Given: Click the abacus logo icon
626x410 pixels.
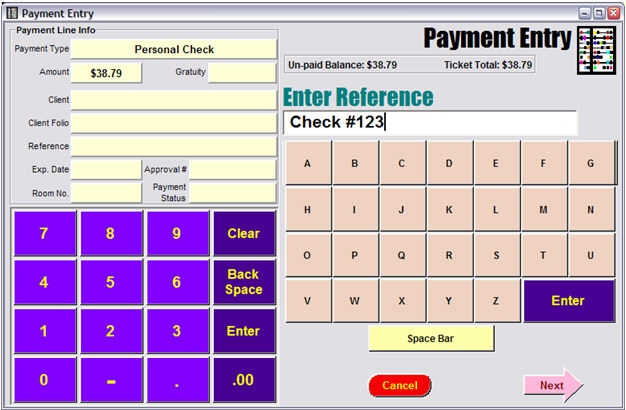Looking at the screenshot, I should [x=596, y=51].
